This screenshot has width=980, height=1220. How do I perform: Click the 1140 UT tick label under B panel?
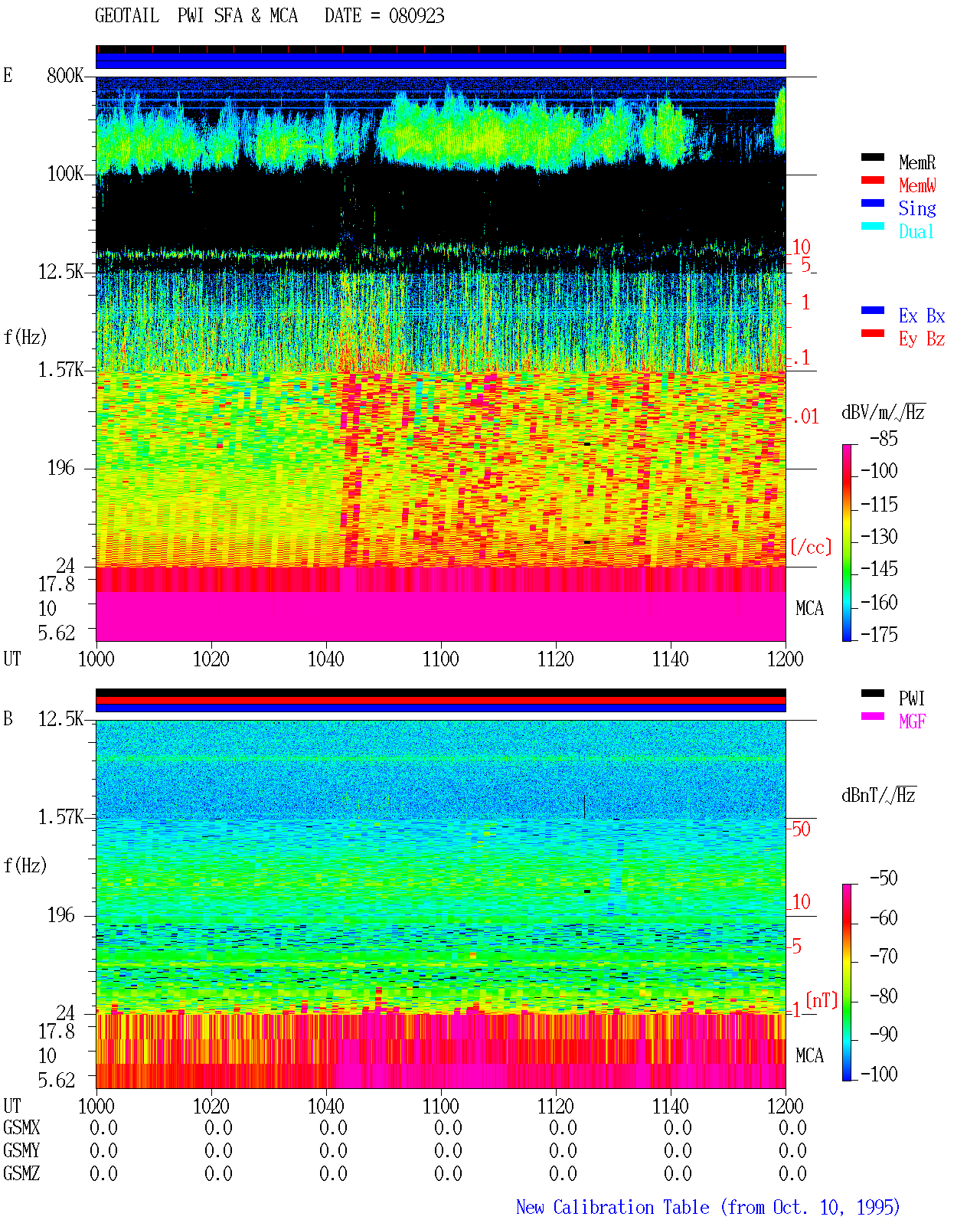click(x=671, y=1107)
